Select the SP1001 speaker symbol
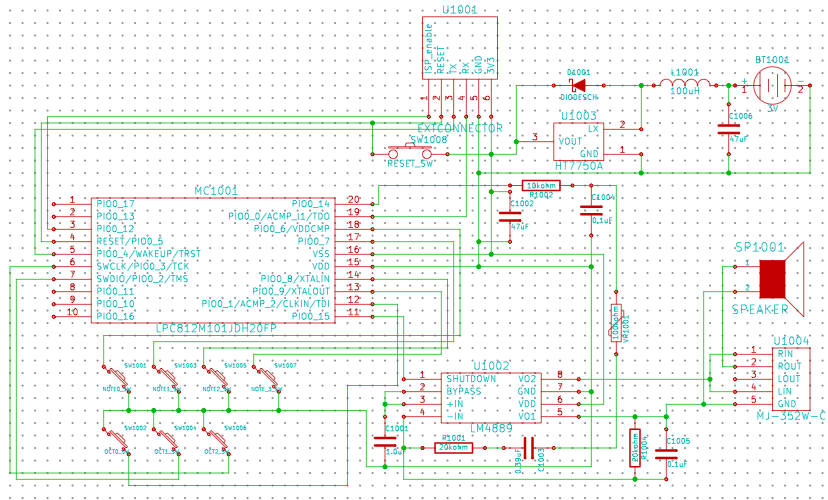Viewport: 828px width, 500px height. click(x=780, y=279)
